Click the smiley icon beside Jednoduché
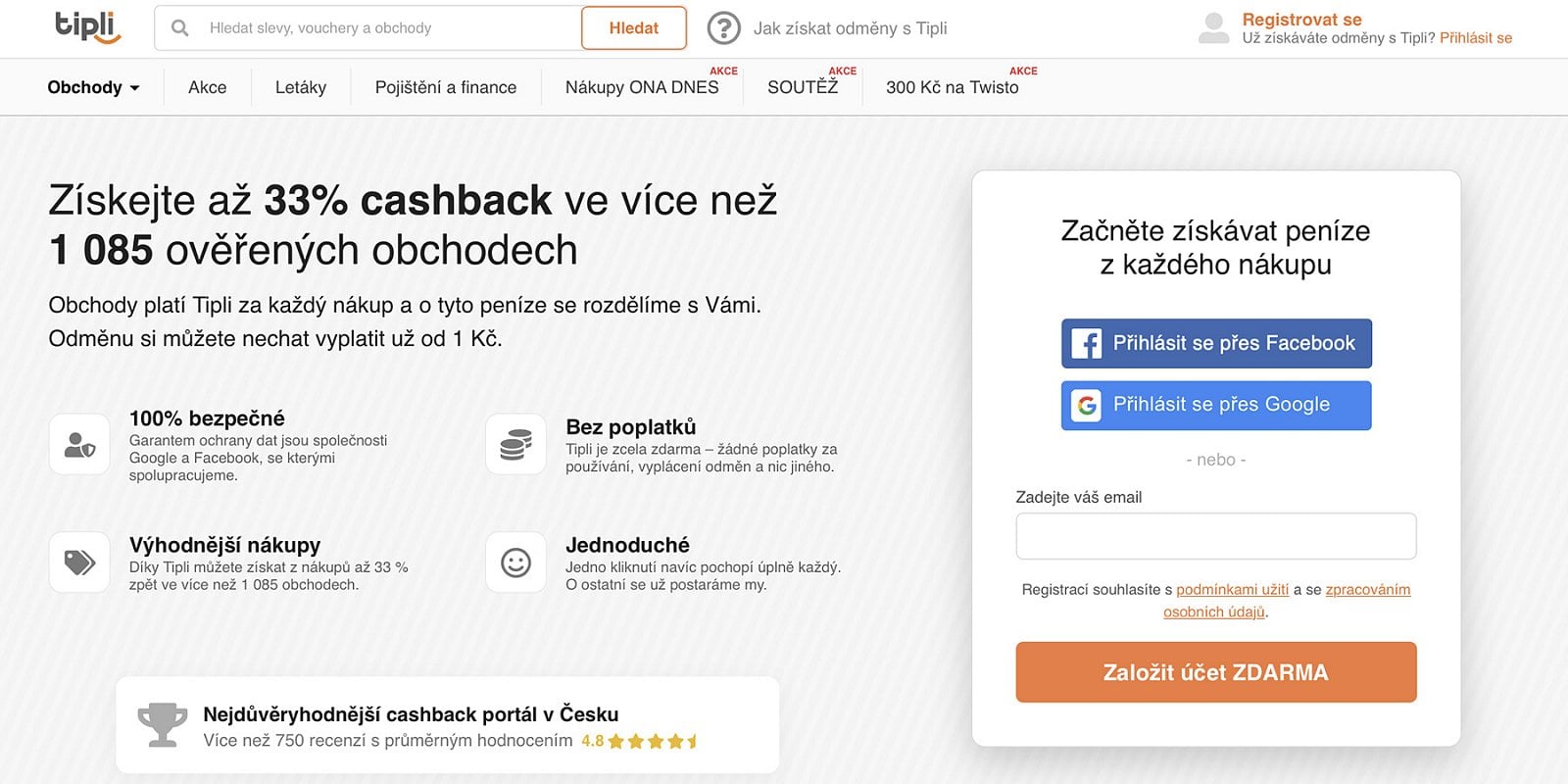Viewport: 1568px width, 784px height. click(515, 562)
